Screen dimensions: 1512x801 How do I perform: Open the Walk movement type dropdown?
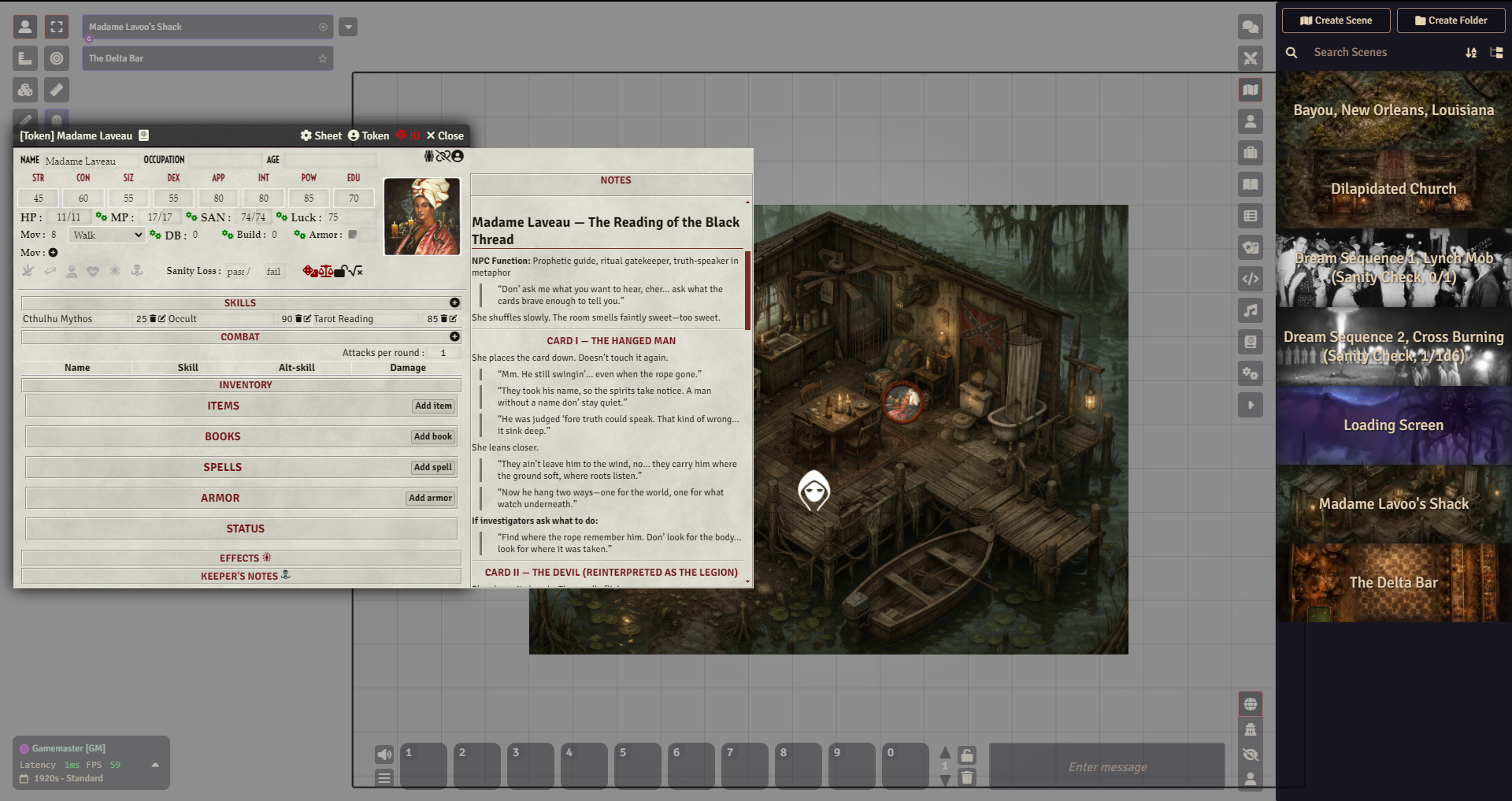pos(107,235)
